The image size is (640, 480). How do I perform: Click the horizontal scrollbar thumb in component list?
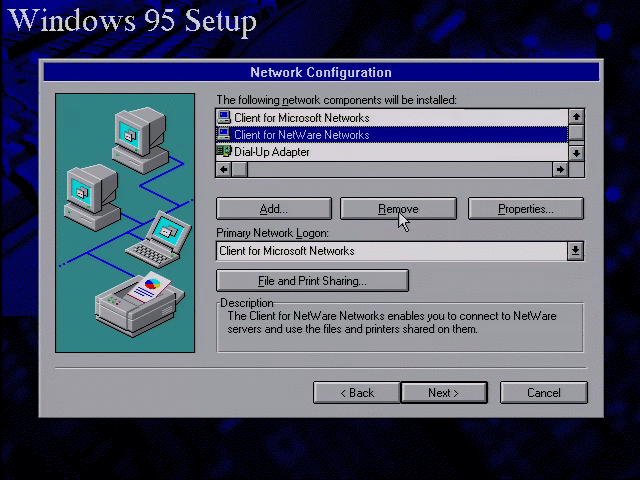(240, 169)
